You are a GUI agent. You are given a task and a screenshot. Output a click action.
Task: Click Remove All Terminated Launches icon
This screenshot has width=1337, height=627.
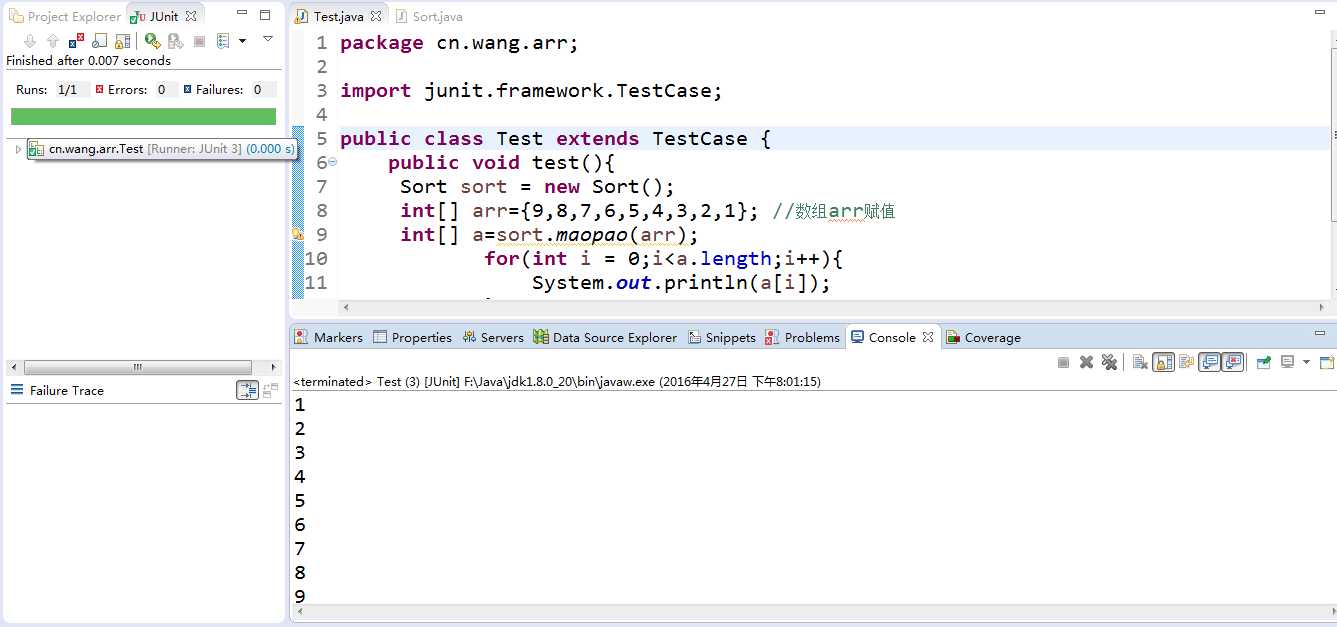tap(1109, 362)
